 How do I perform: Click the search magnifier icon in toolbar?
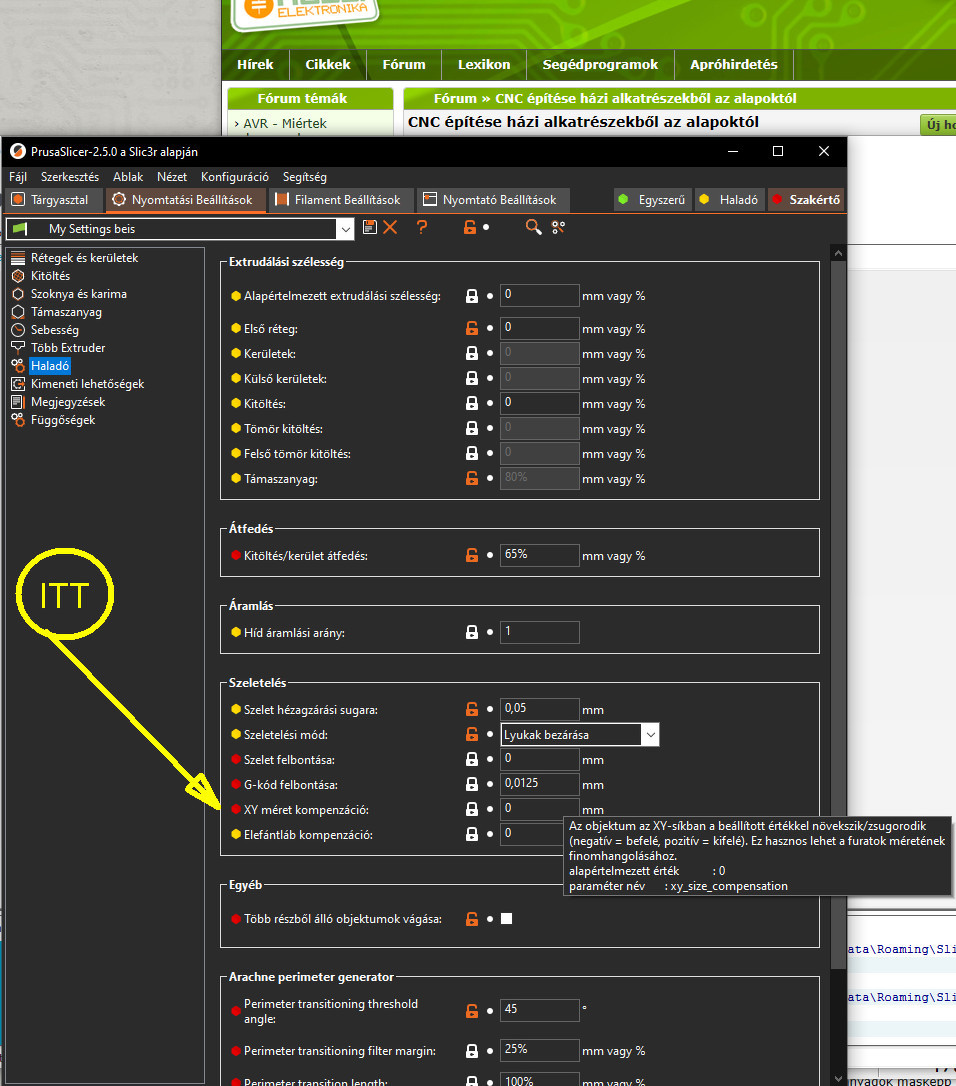533,227
